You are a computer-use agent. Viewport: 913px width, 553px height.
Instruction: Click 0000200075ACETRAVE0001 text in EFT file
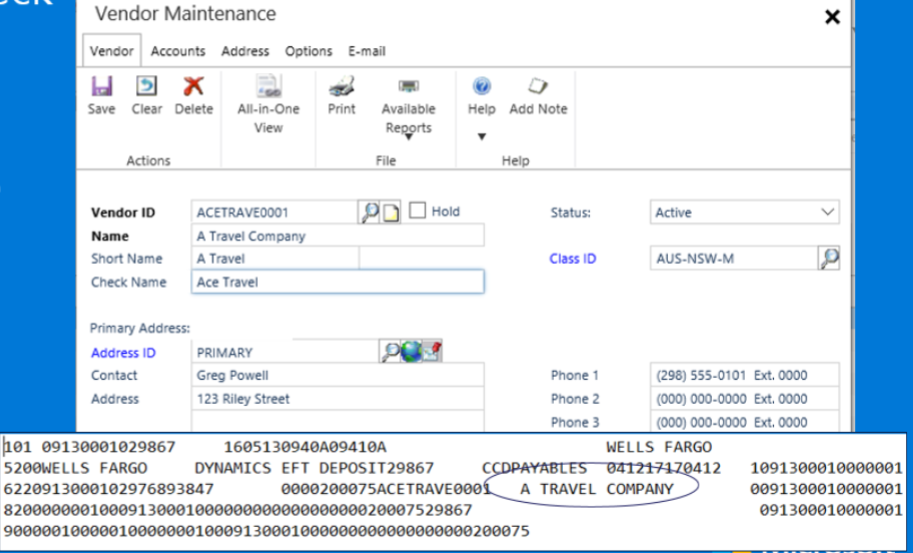point(386,489)
